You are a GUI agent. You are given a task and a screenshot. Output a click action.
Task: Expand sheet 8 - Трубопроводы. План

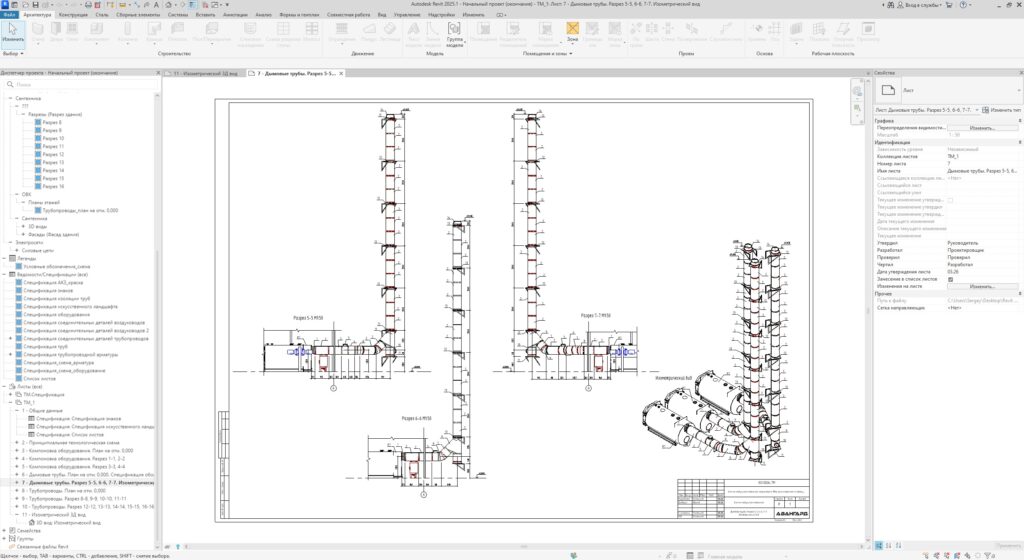point(17,491)
